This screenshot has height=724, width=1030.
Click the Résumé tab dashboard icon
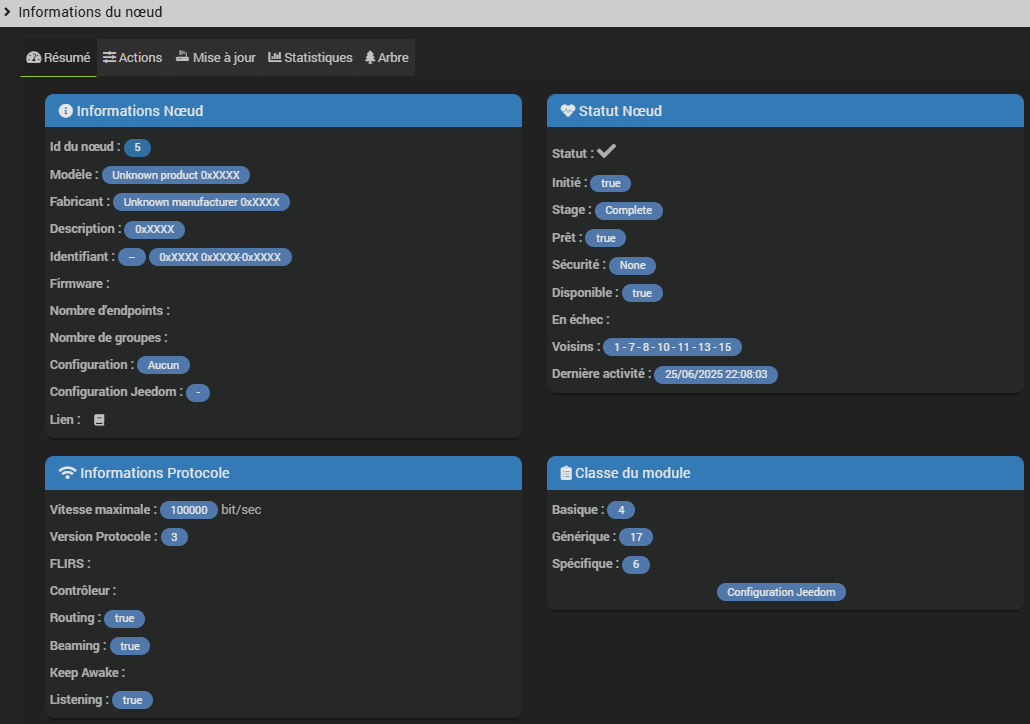point(34,58)
